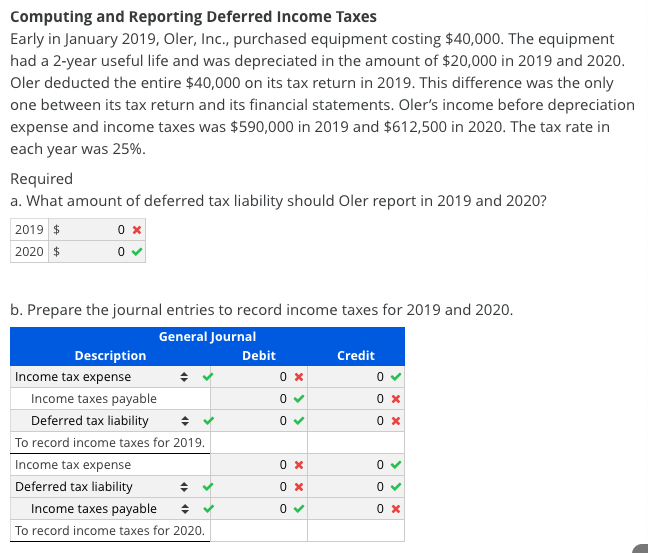The height and width of the screenshot is (553, 648).
Task: Click the 2020 year label in answer table
Action: [x=29, y=251]
